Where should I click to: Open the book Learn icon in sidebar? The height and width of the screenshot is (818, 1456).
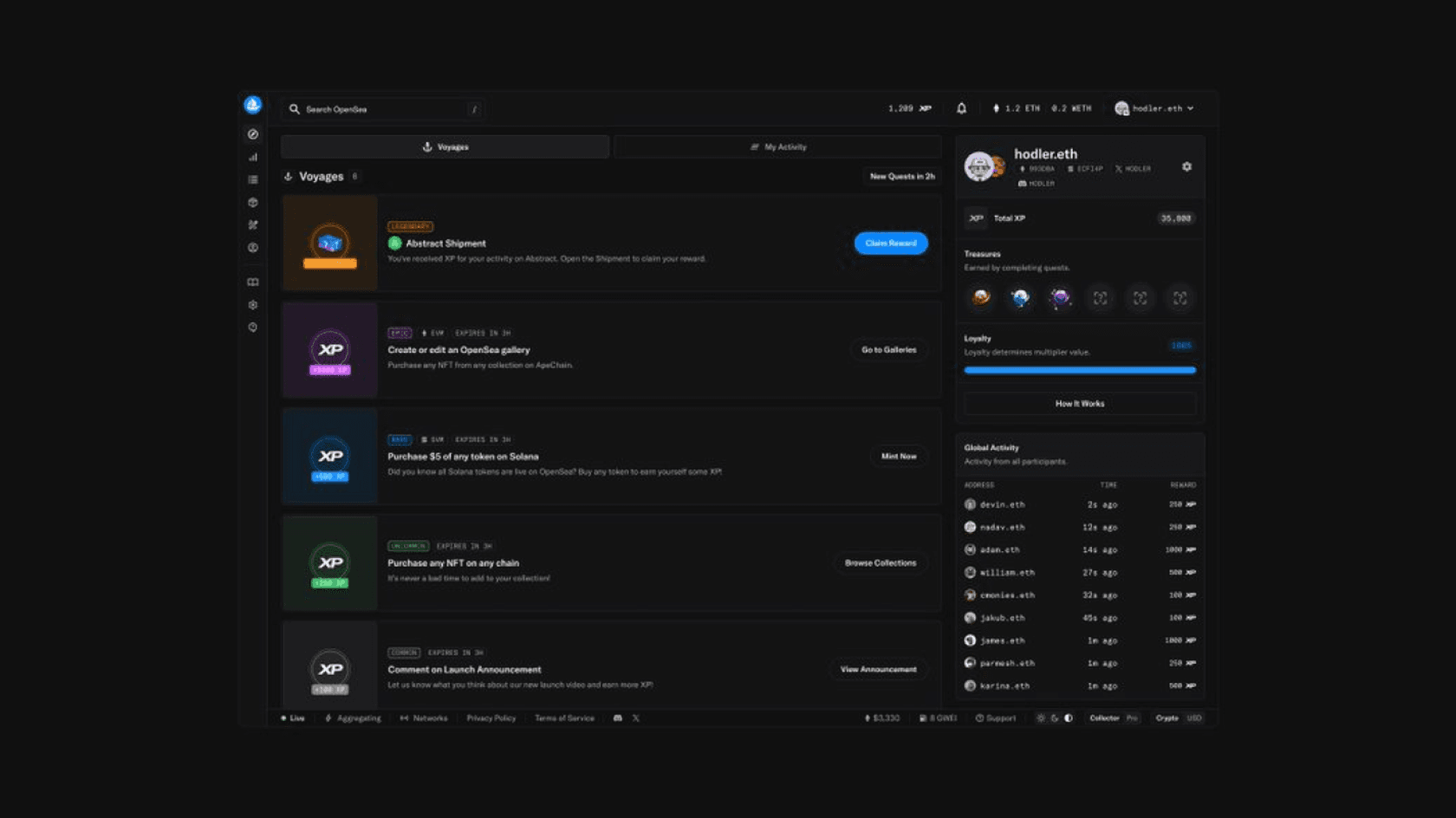point(252,282)
